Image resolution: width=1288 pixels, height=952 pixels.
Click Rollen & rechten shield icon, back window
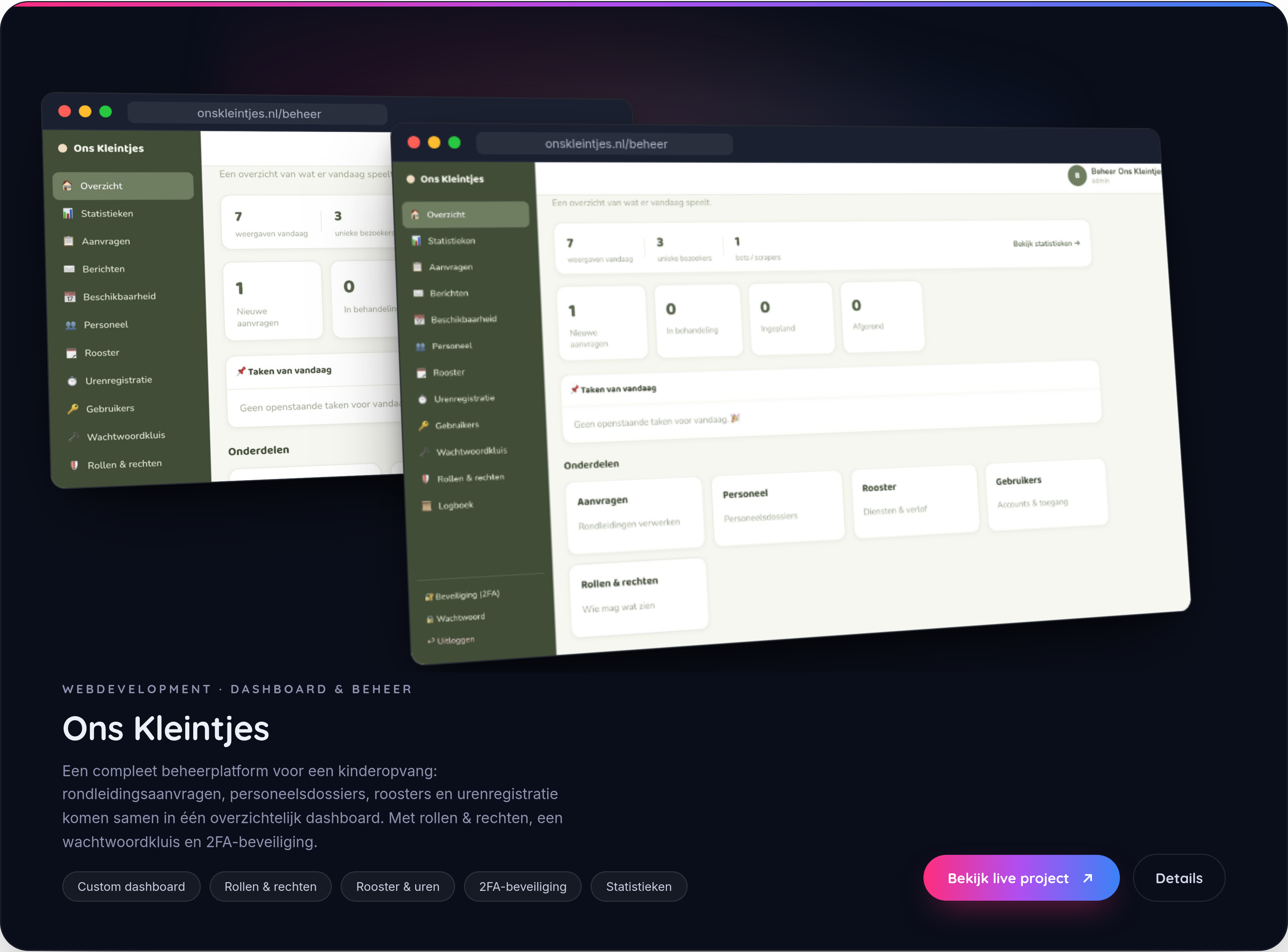(74, 465)
